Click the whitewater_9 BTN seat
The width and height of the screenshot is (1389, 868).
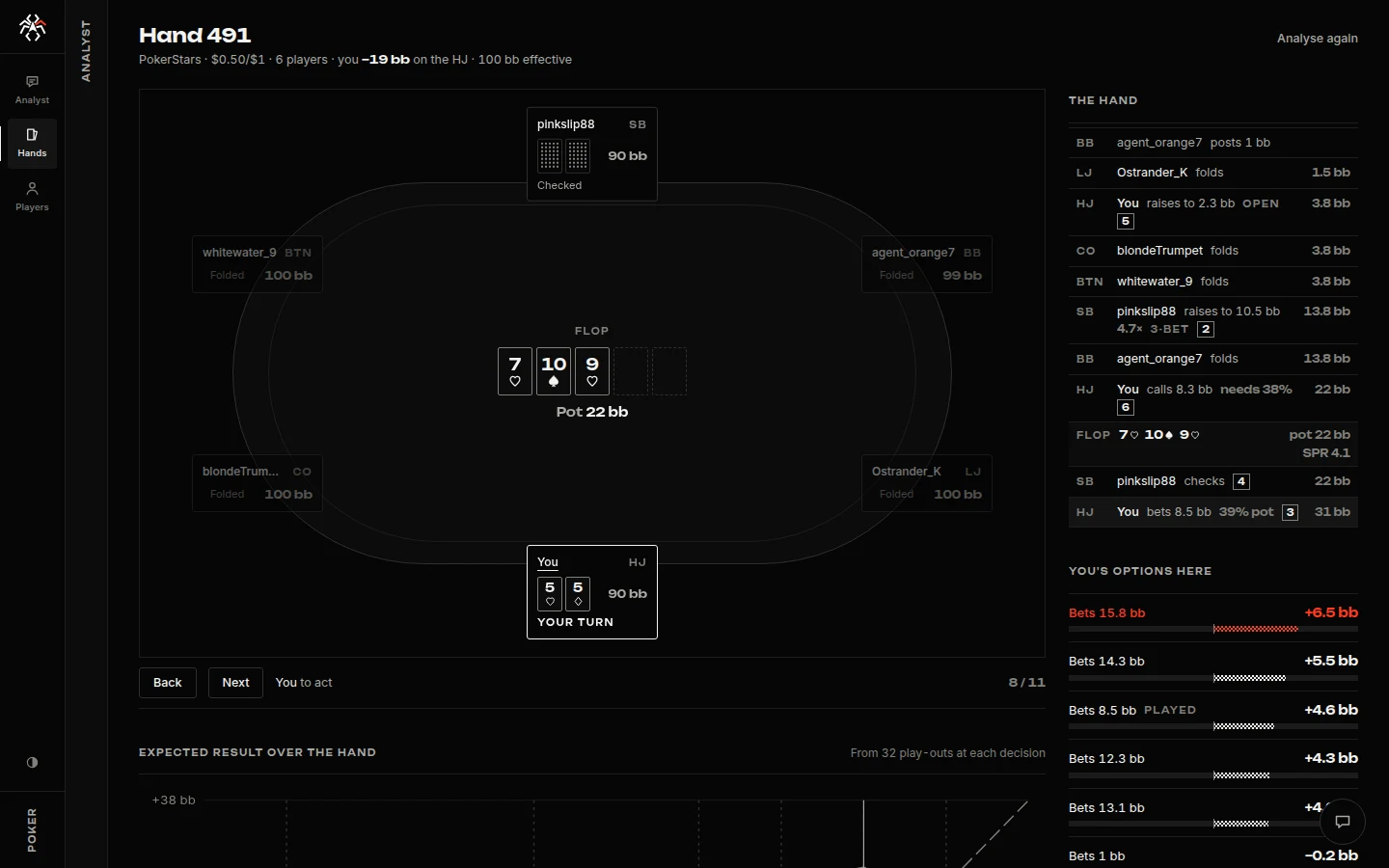coord(258,264)
